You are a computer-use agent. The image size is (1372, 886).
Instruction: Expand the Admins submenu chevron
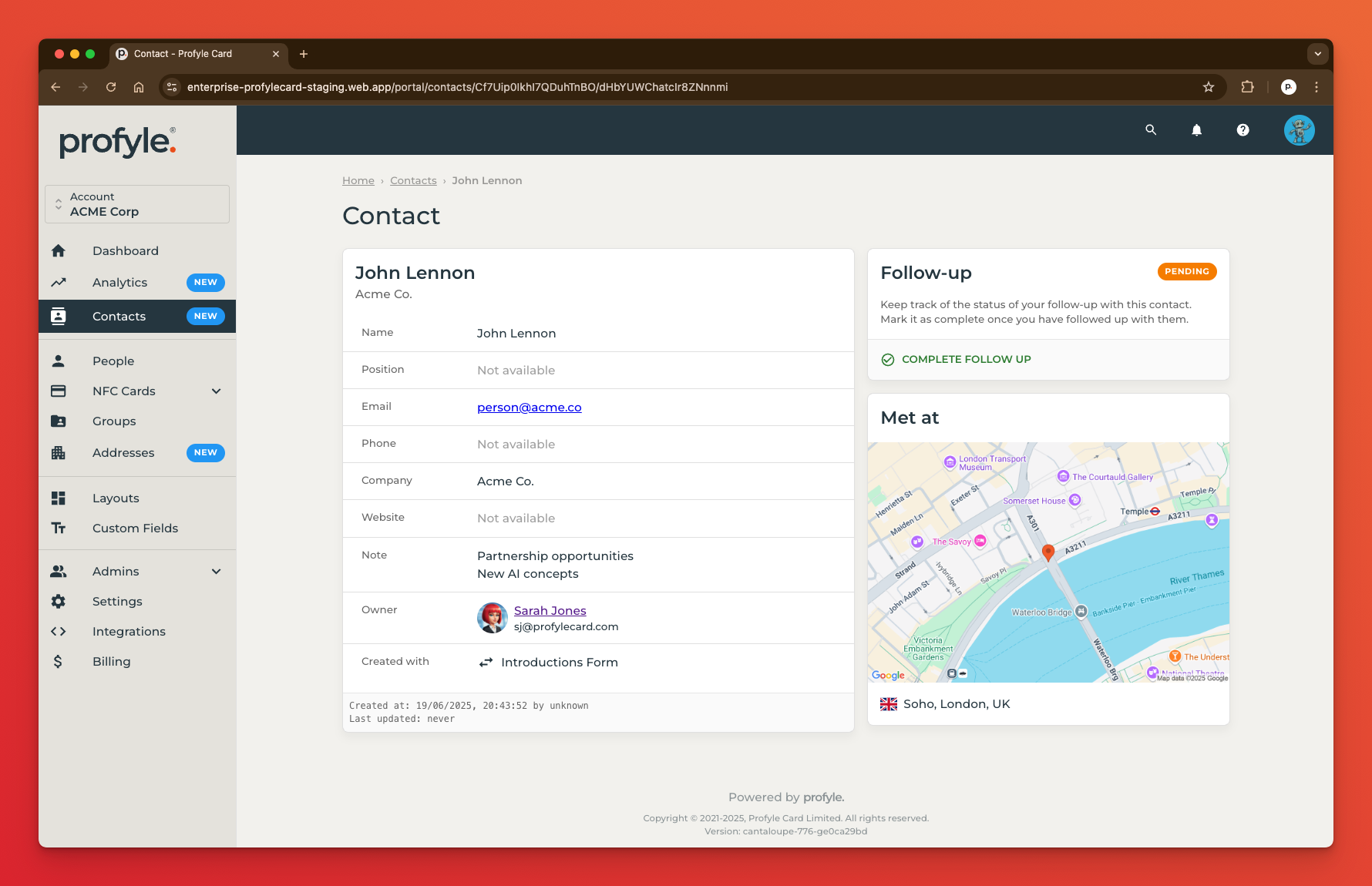[217, 571]
